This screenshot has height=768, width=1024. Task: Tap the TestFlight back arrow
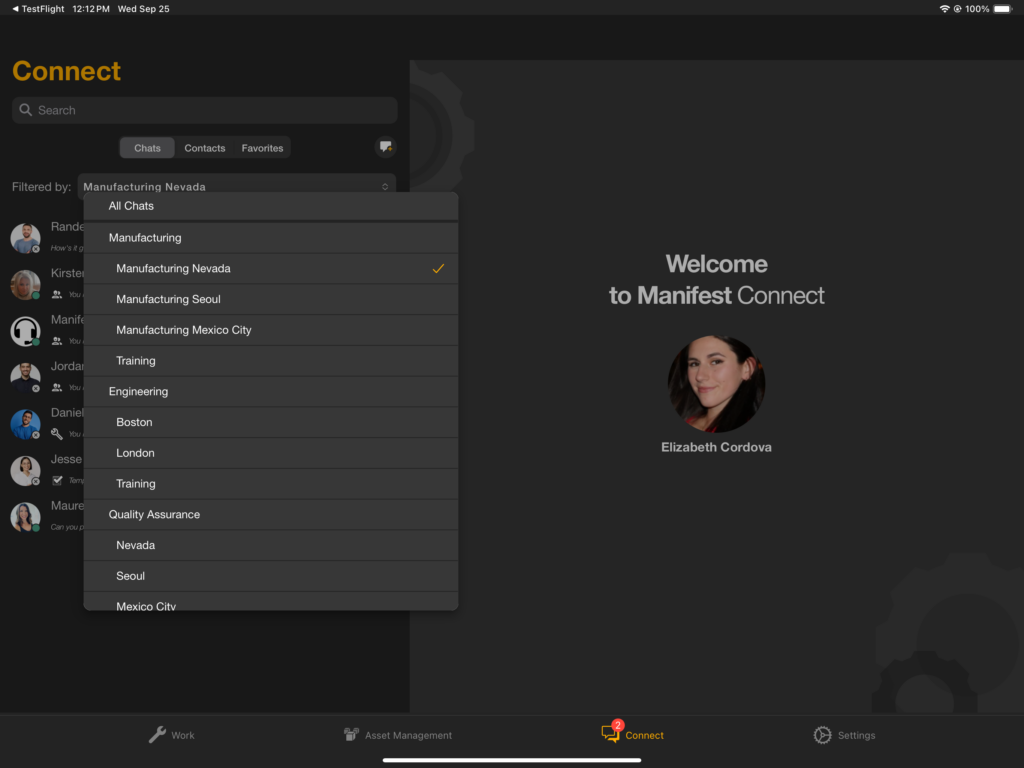coord(15,8)
